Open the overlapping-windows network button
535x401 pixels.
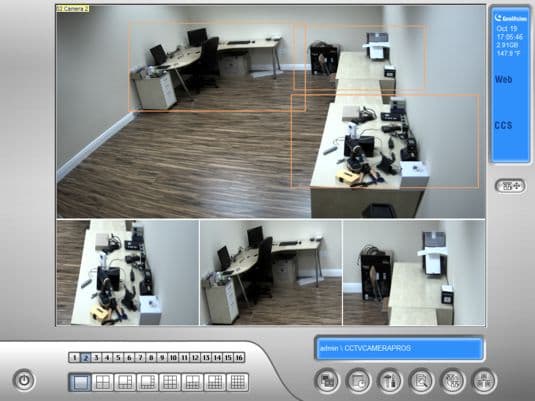pyautogui.click(x=327, y=381)
